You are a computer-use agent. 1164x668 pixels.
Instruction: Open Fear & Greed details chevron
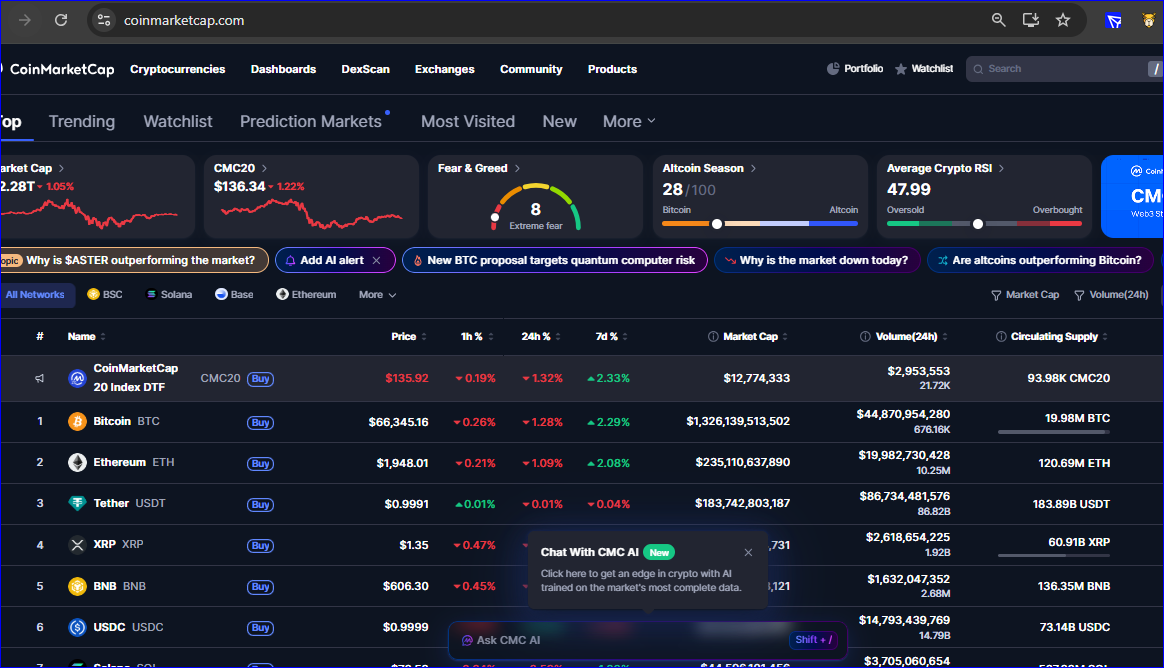point(517,168)
